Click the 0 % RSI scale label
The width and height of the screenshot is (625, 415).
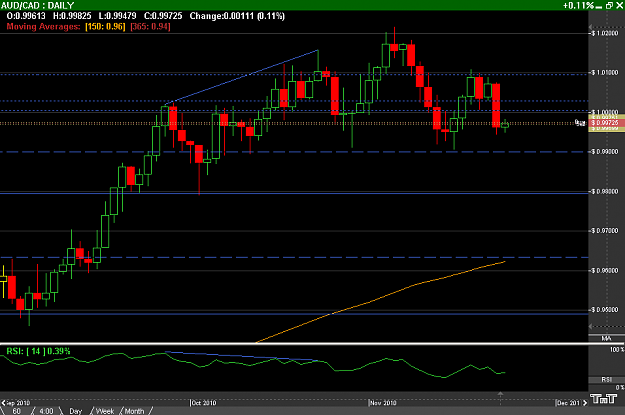pyautogui.click(x=620, y=387)
